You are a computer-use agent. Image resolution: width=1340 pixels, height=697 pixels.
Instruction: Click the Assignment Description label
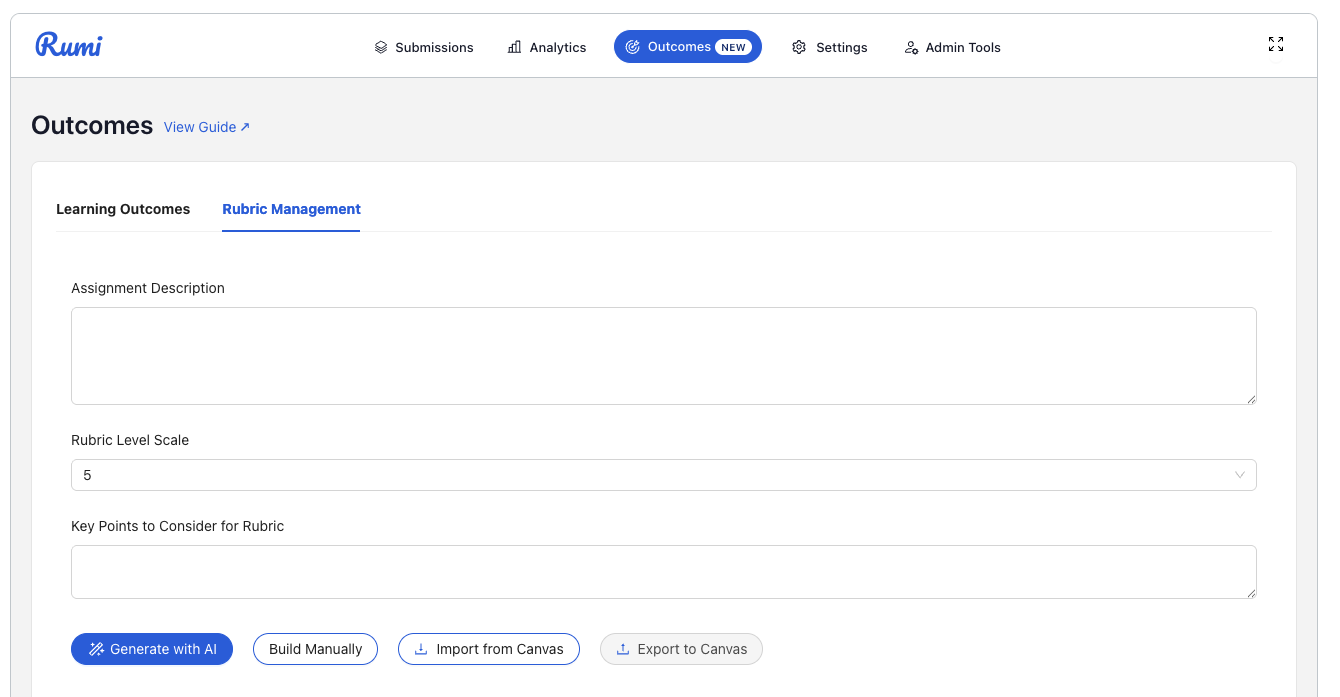coord(148,288)
